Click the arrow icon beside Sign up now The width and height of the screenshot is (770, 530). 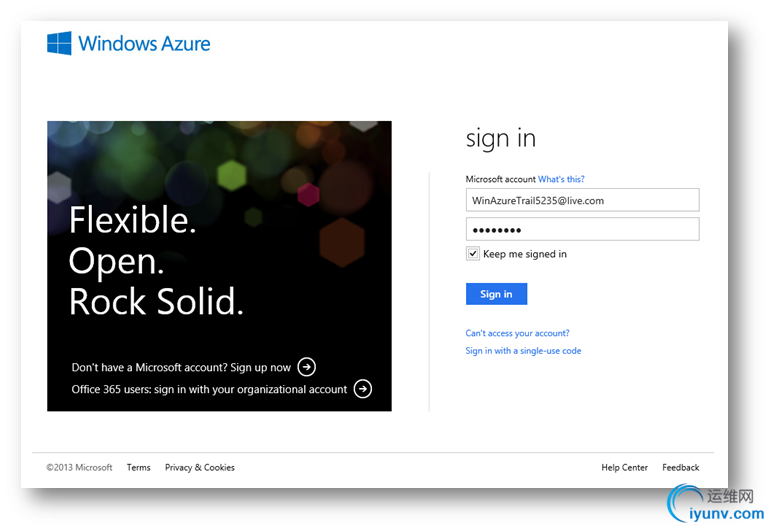point(306,367)
